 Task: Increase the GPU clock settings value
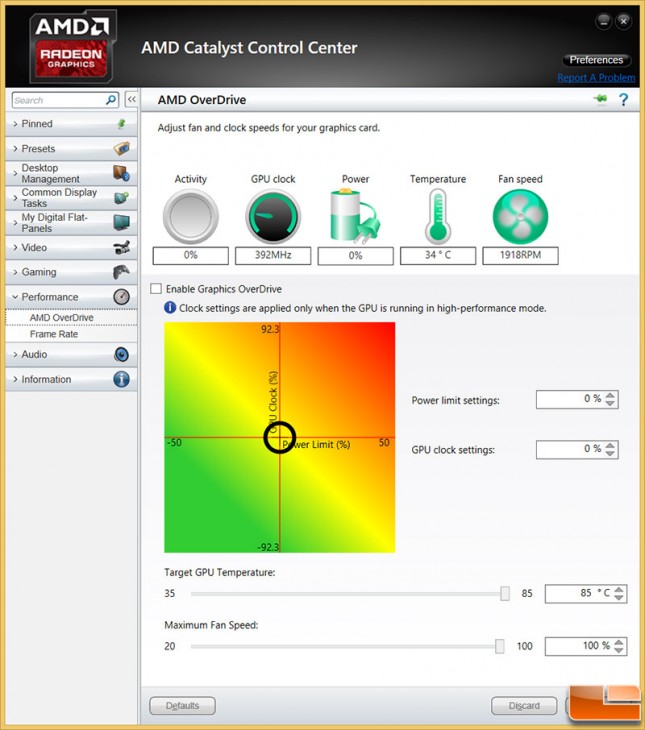click(611, 445)
